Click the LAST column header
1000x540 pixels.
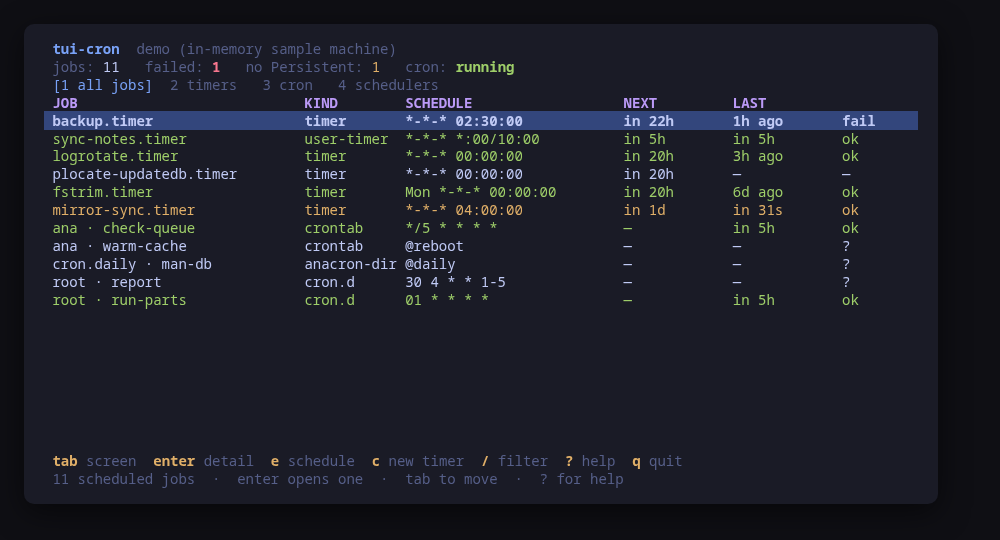749,103
